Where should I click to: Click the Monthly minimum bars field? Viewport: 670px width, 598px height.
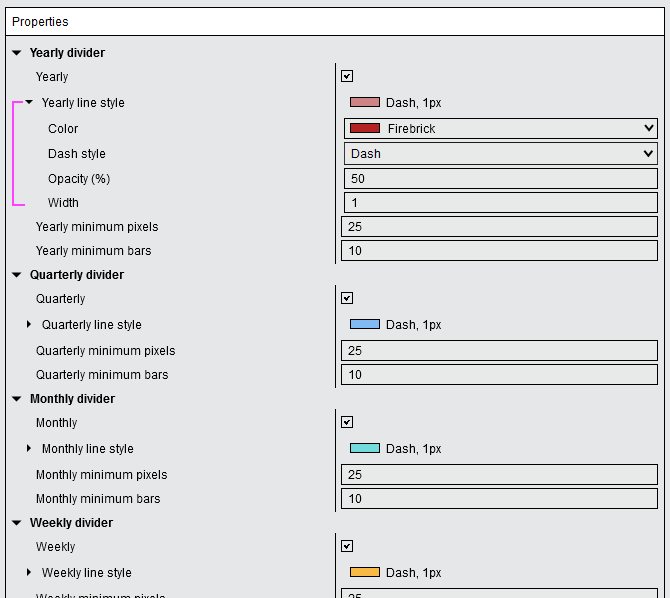[499, 499]
